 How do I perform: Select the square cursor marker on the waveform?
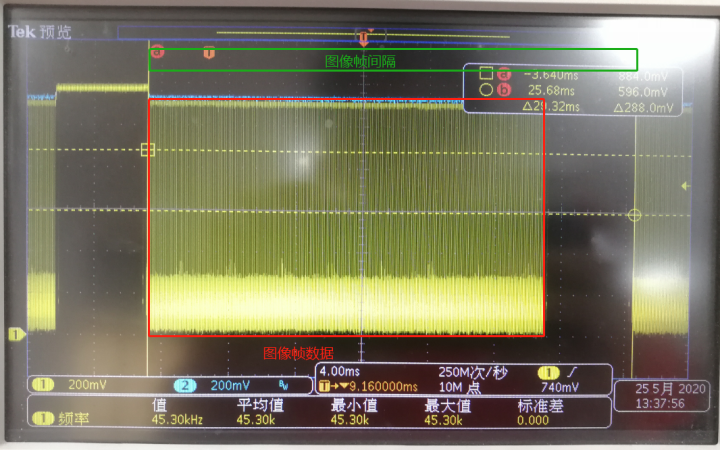coord(148,150)
